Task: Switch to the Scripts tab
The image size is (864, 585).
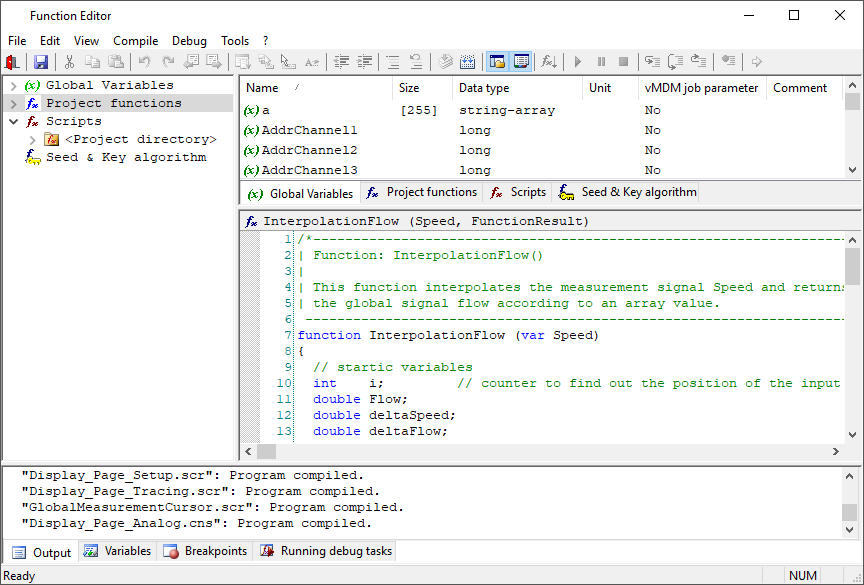Action: (518, 192)
